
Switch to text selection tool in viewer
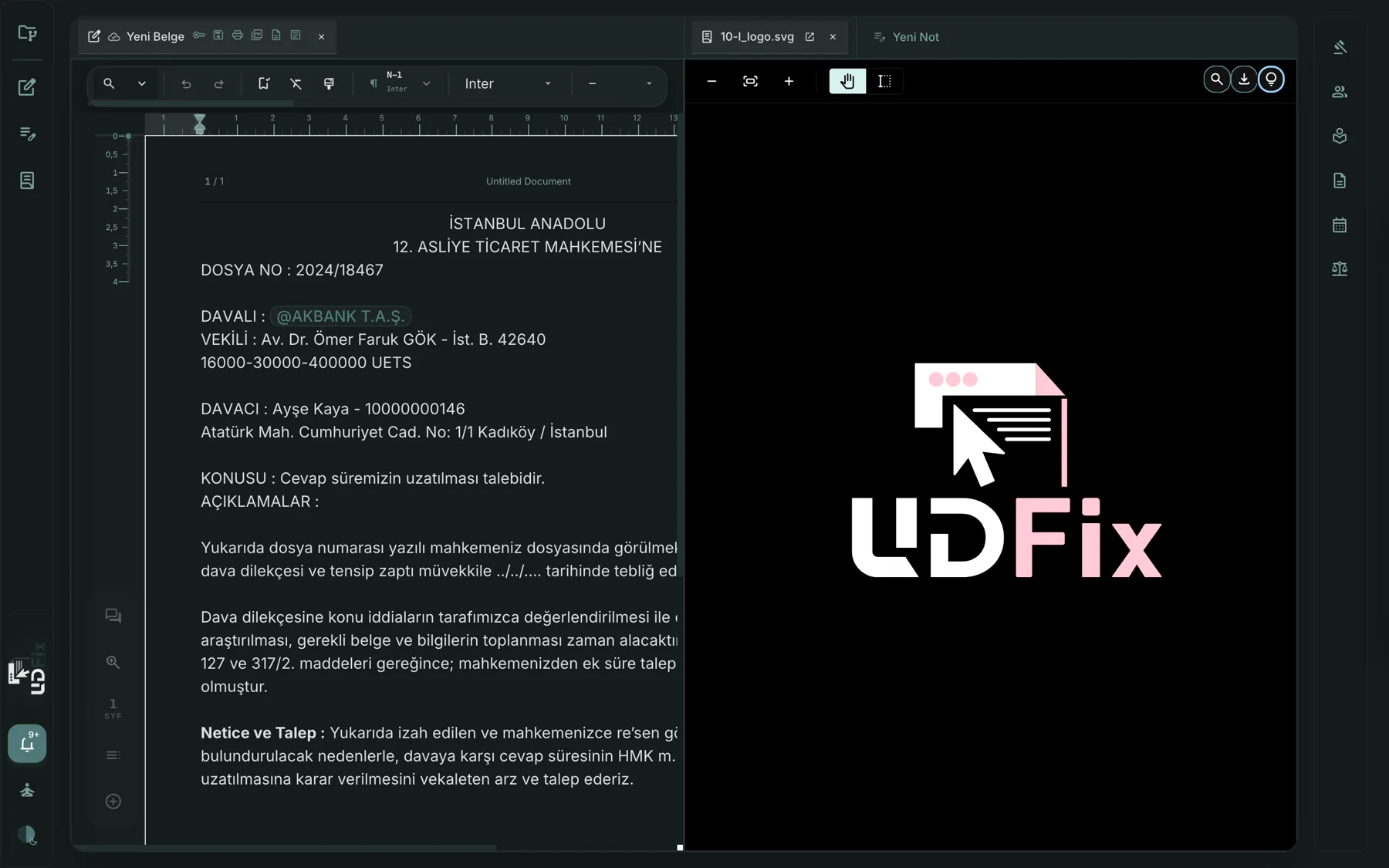(884, 81)
